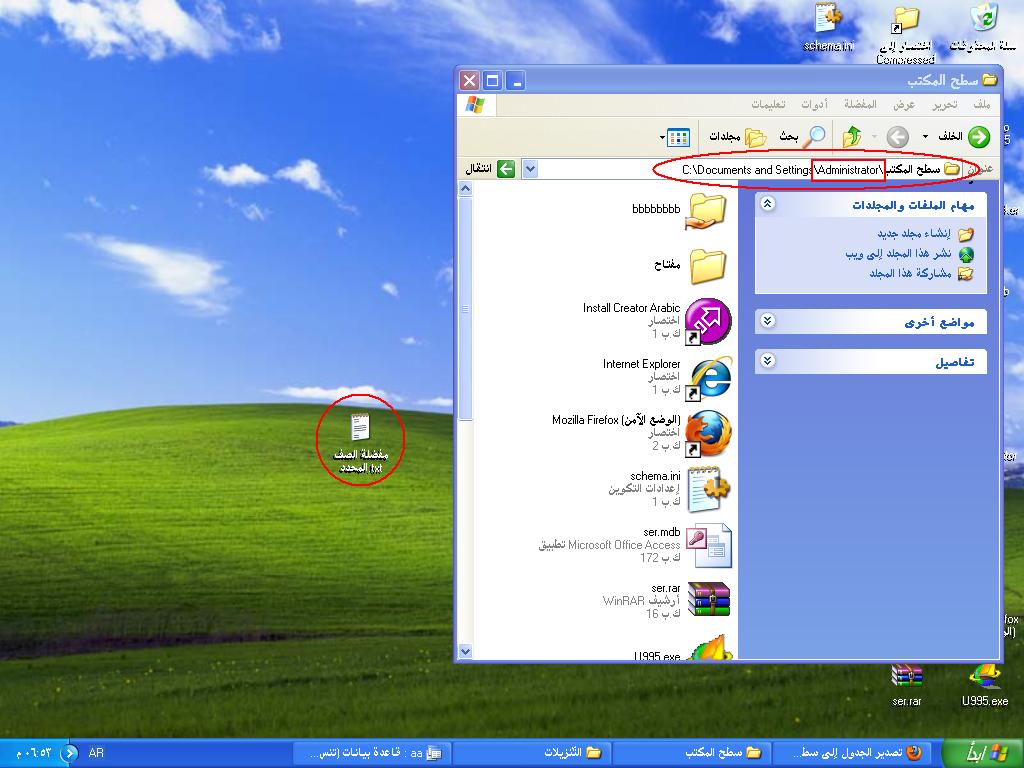Image resolution: width=1024 pixels, height=768 pixels.
Task: Click the green Go arrow button
Action: [x=506, y=169]
